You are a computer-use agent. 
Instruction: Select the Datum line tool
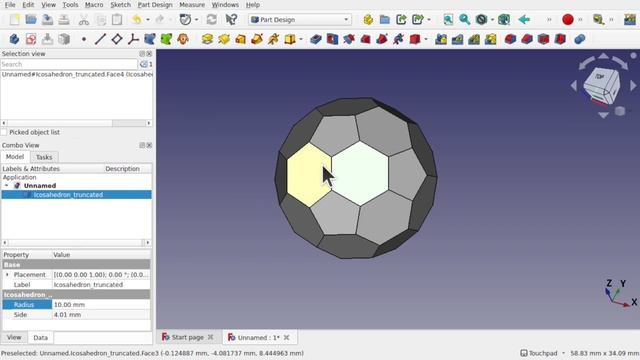100,39
